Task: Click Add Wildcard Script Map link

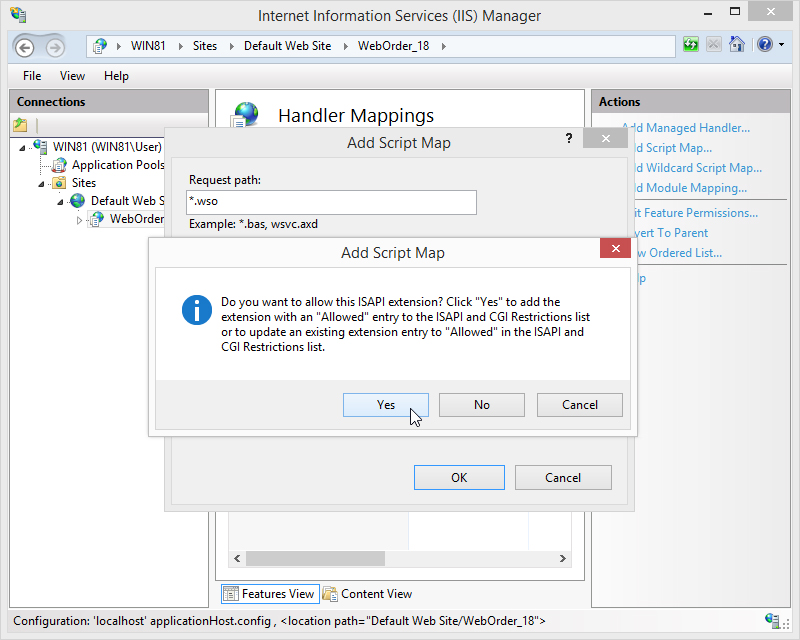Action: [698, 168]
